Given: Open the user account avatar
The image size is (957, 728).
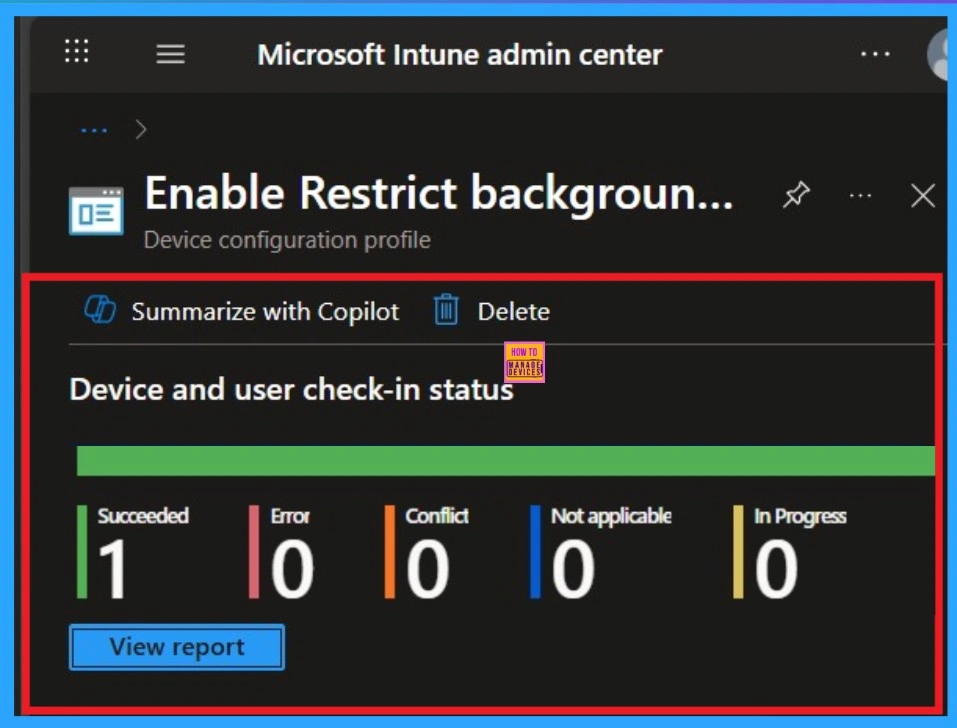Looking at the screenshot, I should tap(937, 54).
